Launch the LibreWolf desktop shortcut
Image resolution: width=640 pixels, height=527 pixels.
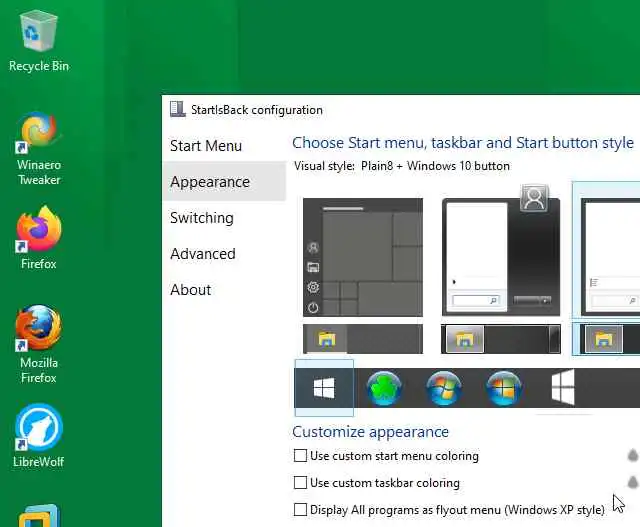click(x=39, y=435)
